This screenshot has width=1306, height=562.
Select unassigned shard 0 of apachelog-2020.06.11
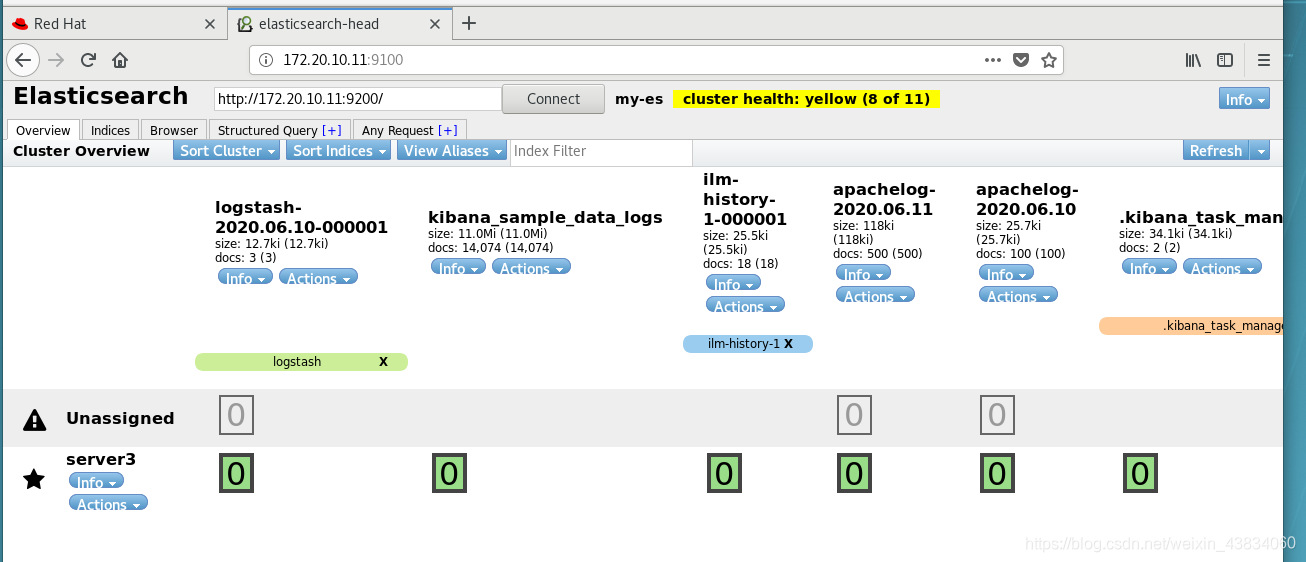point(853,415)
